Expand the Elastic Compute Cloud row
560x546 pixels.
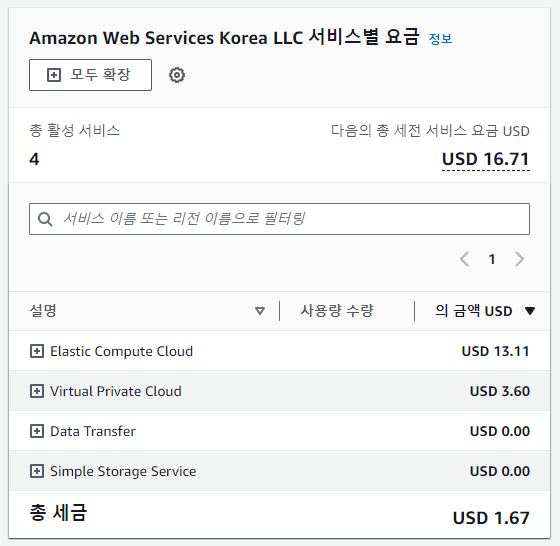37,351
